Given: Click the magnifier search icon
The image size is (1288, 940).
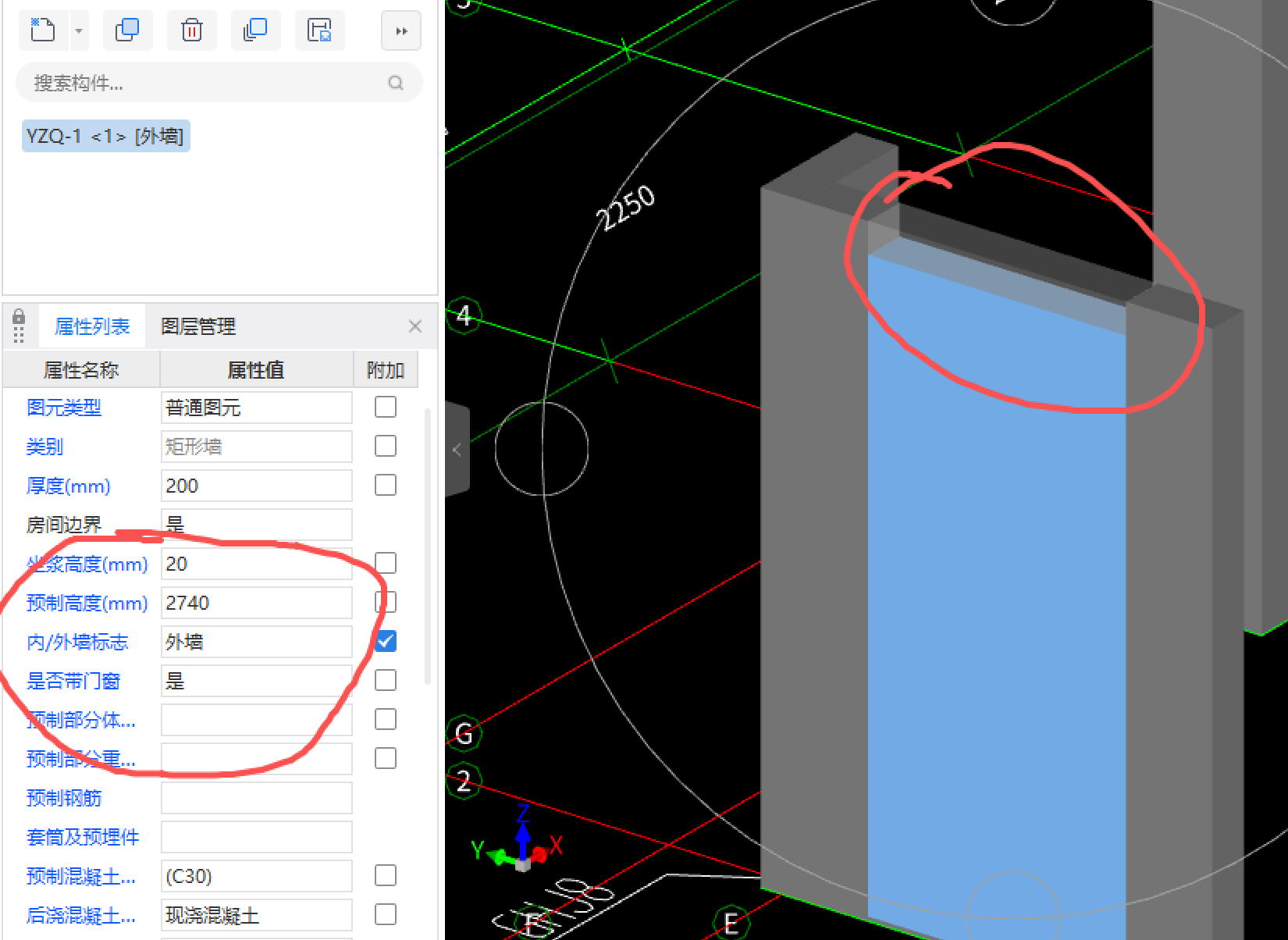Looking at the screenshot, I should 396,83.
